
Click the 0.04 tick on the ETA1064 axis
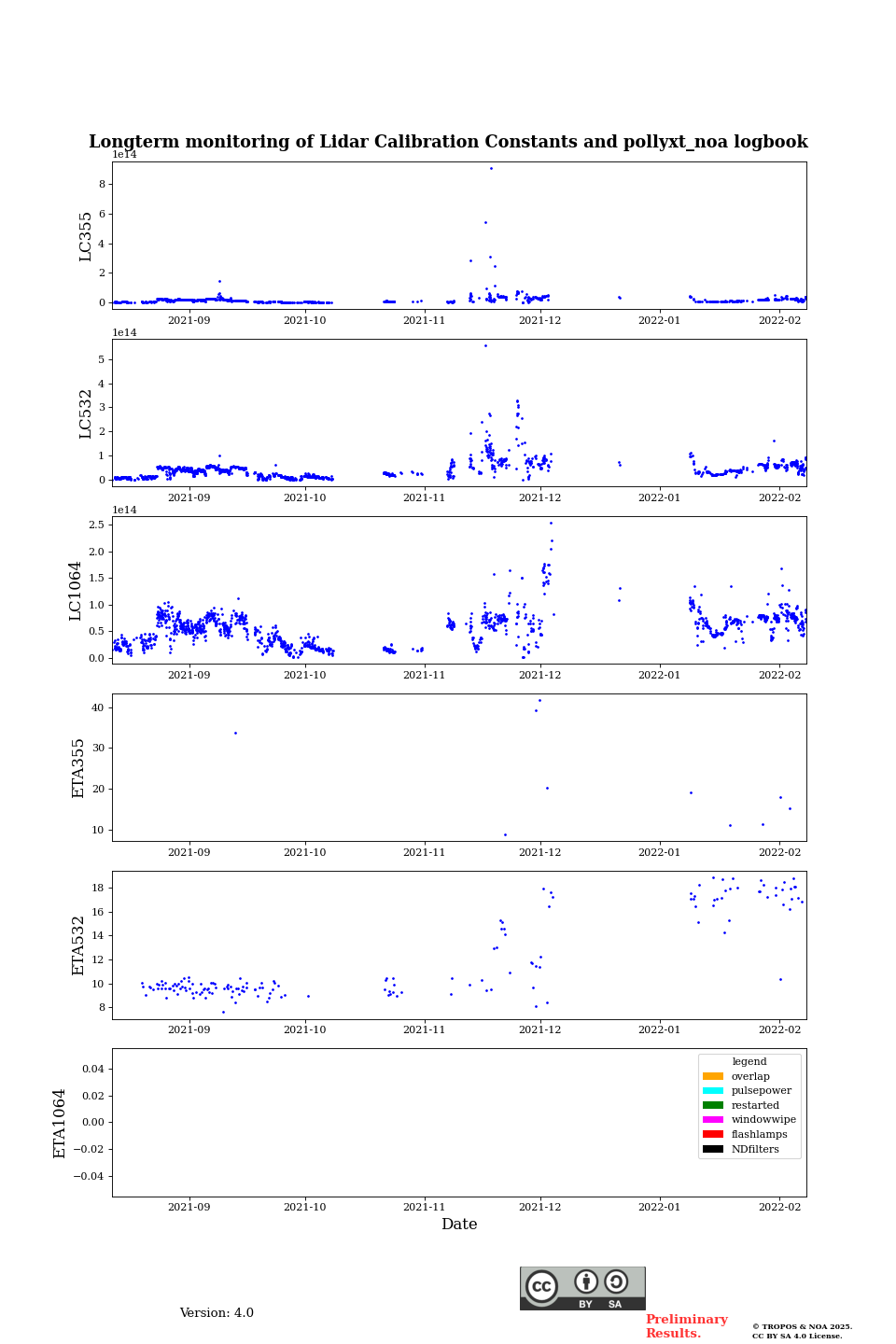tap(92, 1069)
